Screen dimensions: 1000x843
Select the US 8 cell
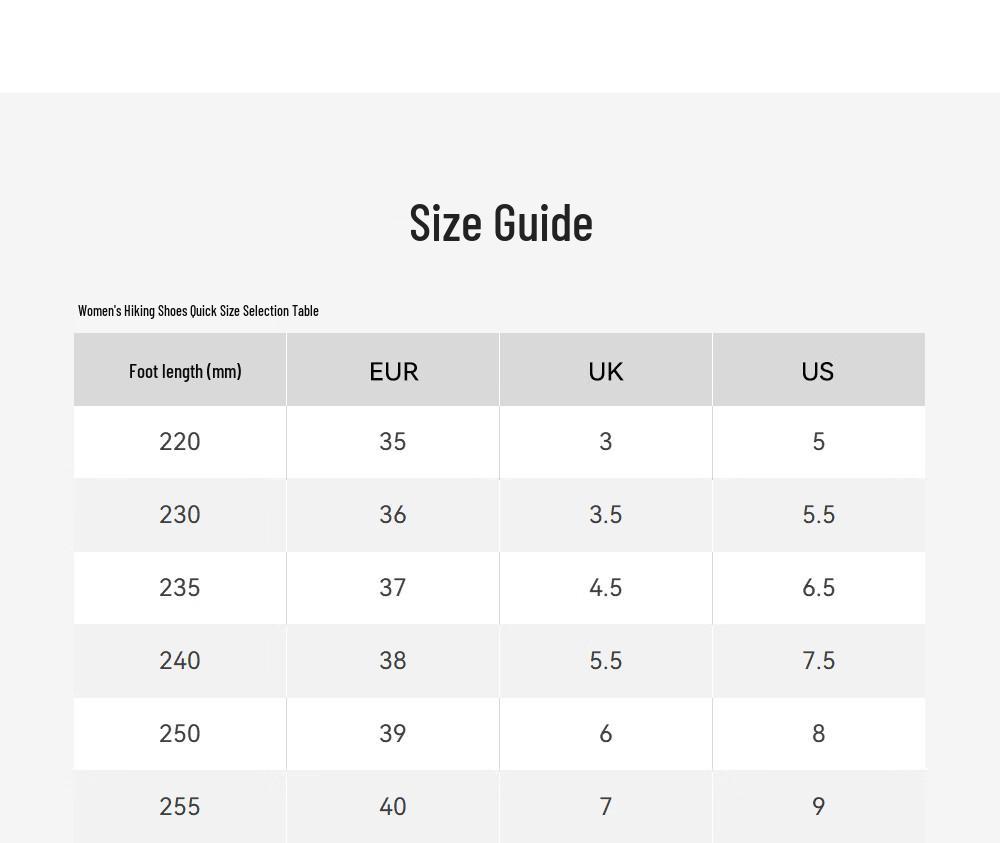819,734
